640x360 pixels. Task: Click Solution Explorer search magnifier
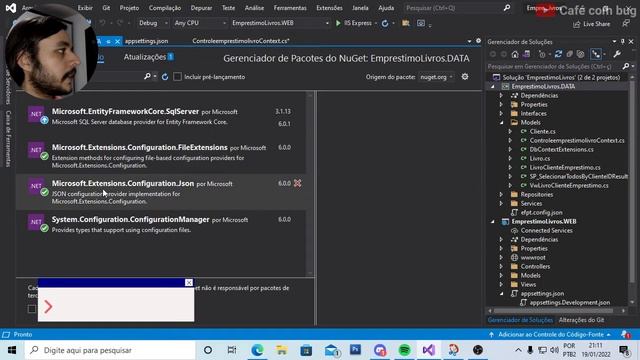[626, 66]
